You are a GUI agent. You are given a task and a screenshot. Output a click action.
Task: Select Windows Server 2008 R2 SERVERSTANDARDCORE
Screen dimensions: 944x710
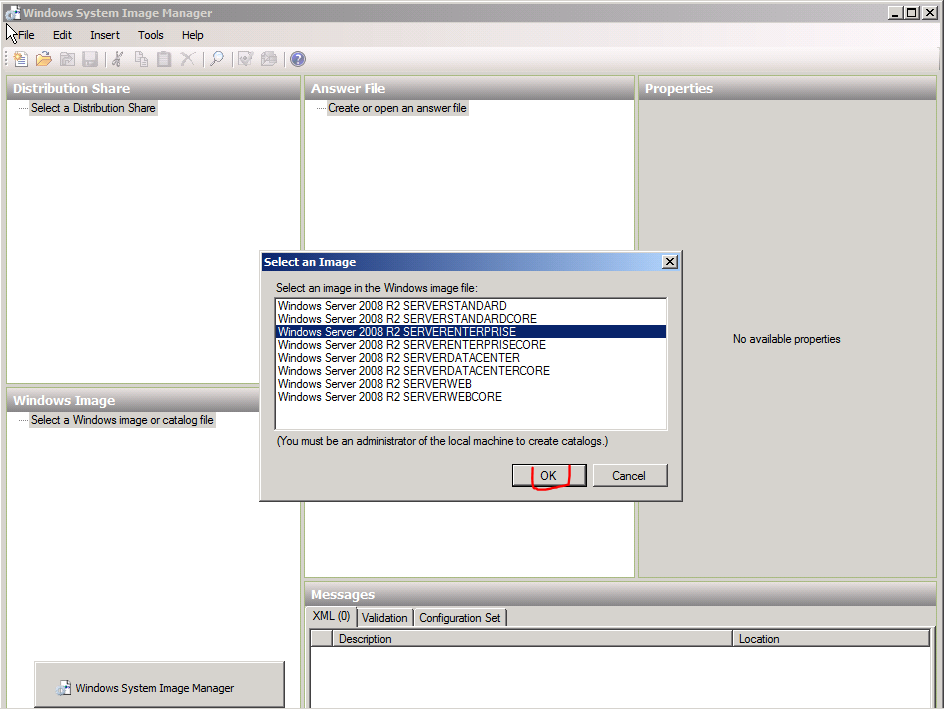point(471,319)
